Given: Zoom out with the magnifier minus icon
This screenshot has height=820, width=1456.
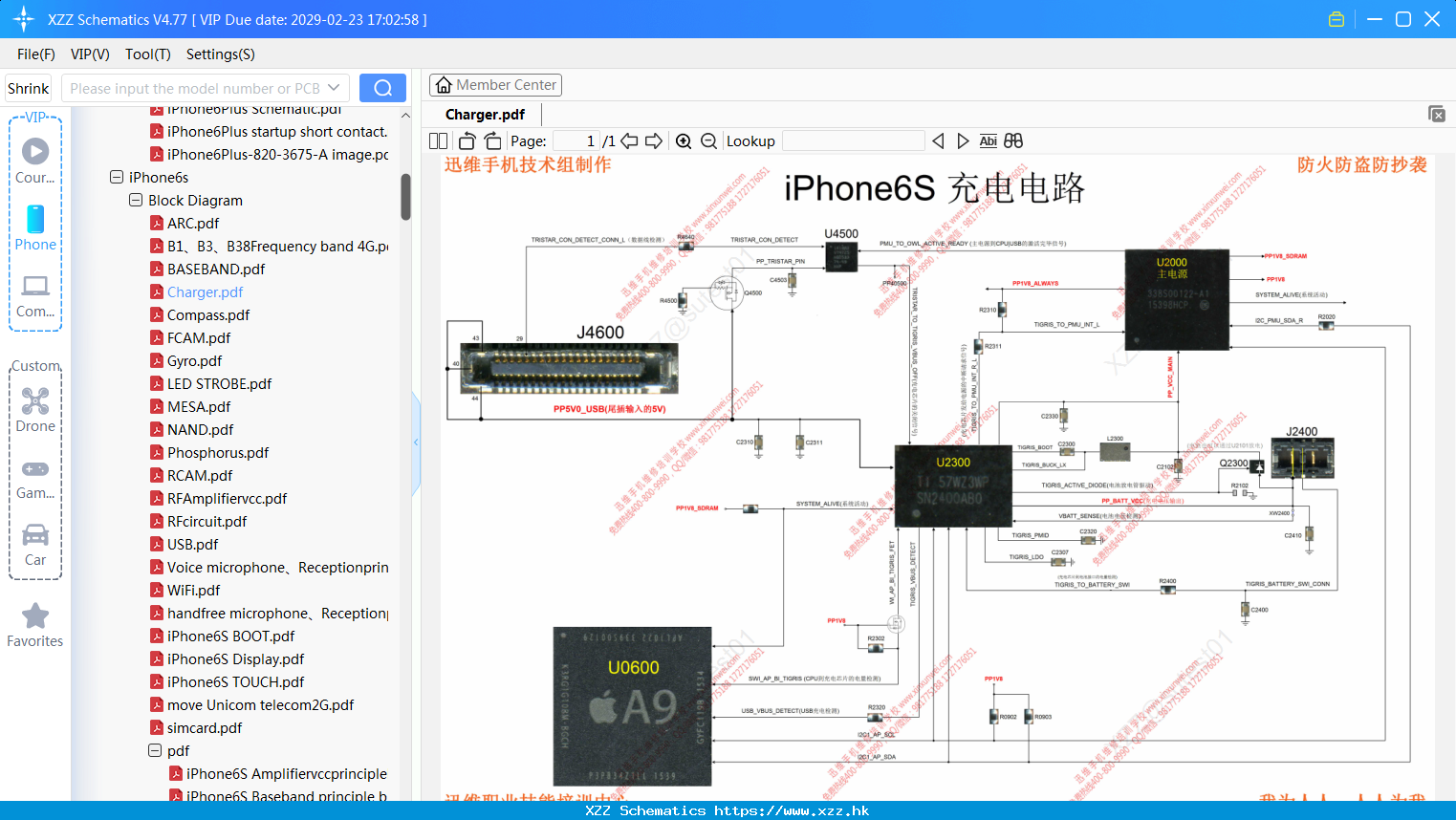Looking at the screenshot, I should [708, 140].
